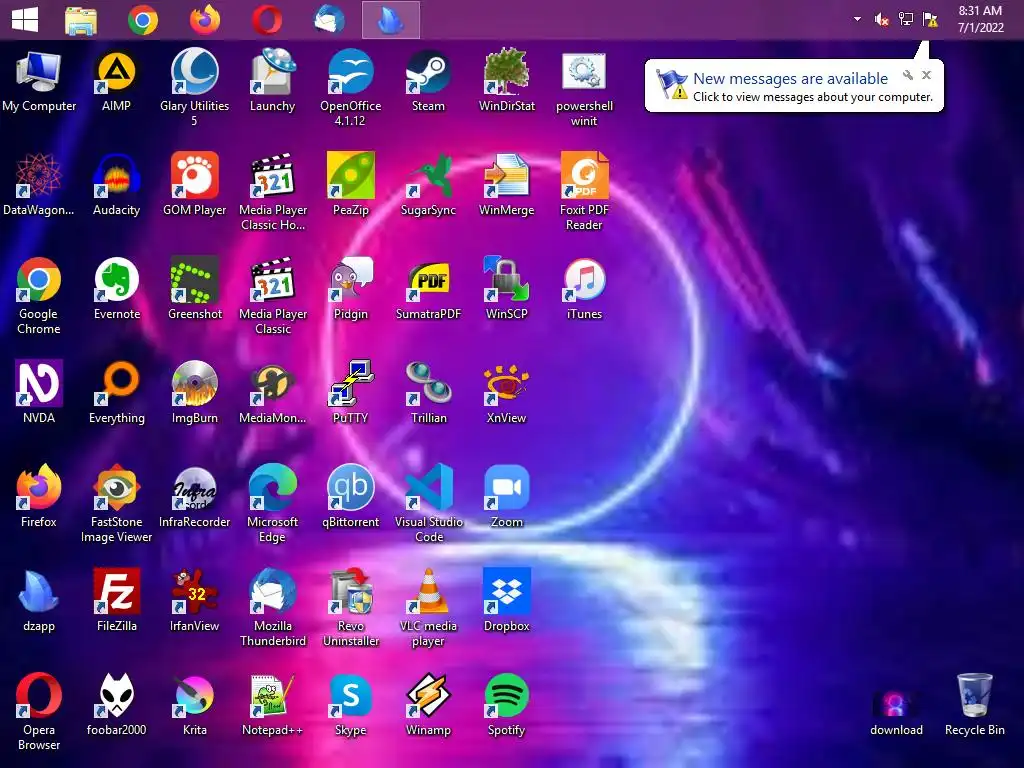Click the muted volume tray icon
1024x768 pixels.
tap(882, 20)
